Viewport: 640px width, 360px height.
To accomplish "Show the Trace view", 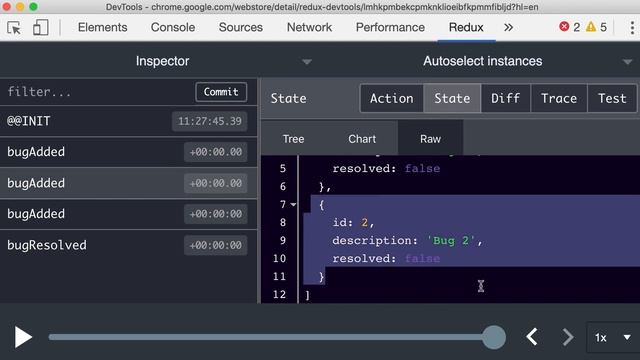I will coord(559,98).
